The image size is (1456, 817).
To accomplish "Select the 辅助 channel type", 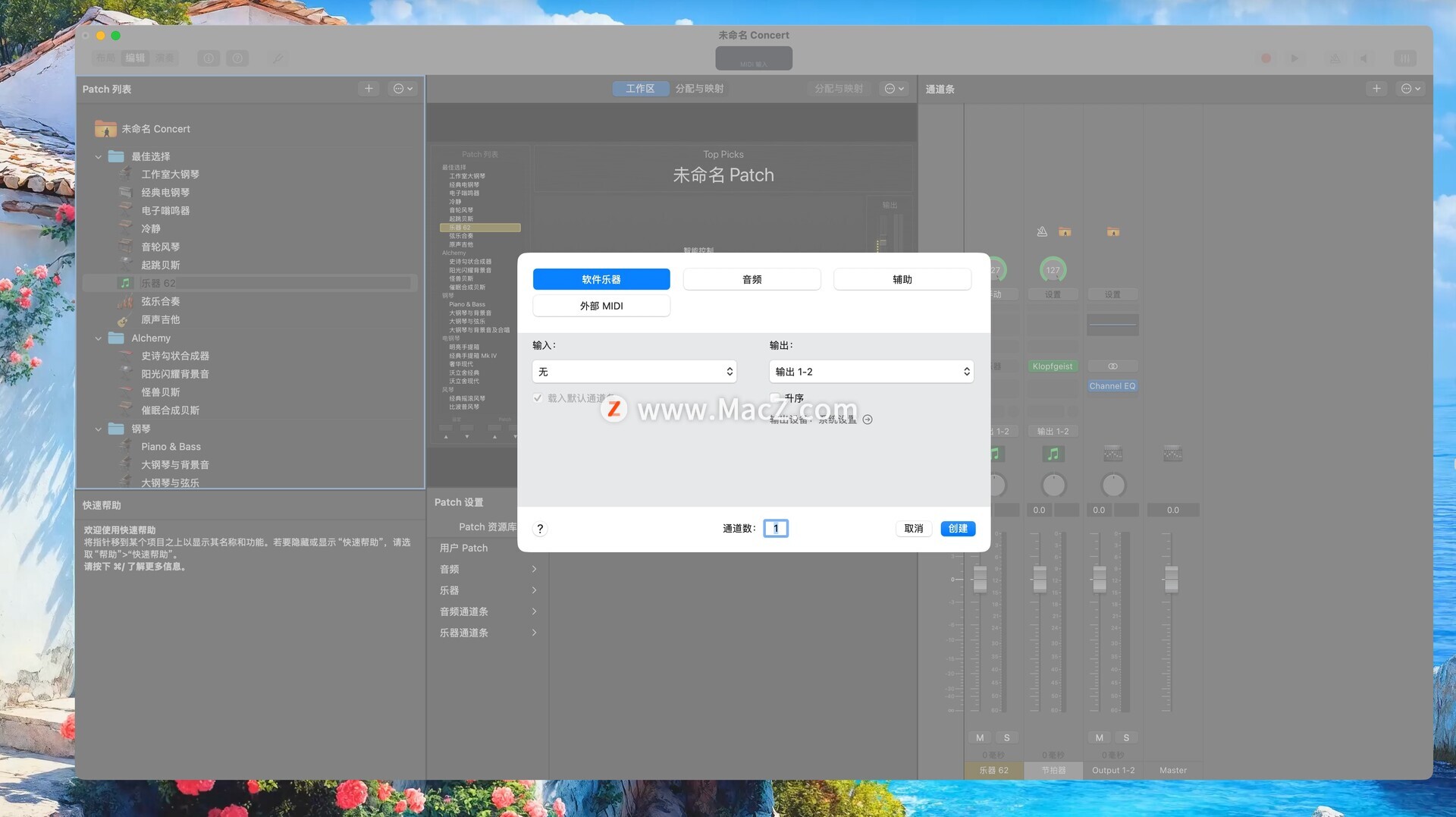I will tap(902, 279).
